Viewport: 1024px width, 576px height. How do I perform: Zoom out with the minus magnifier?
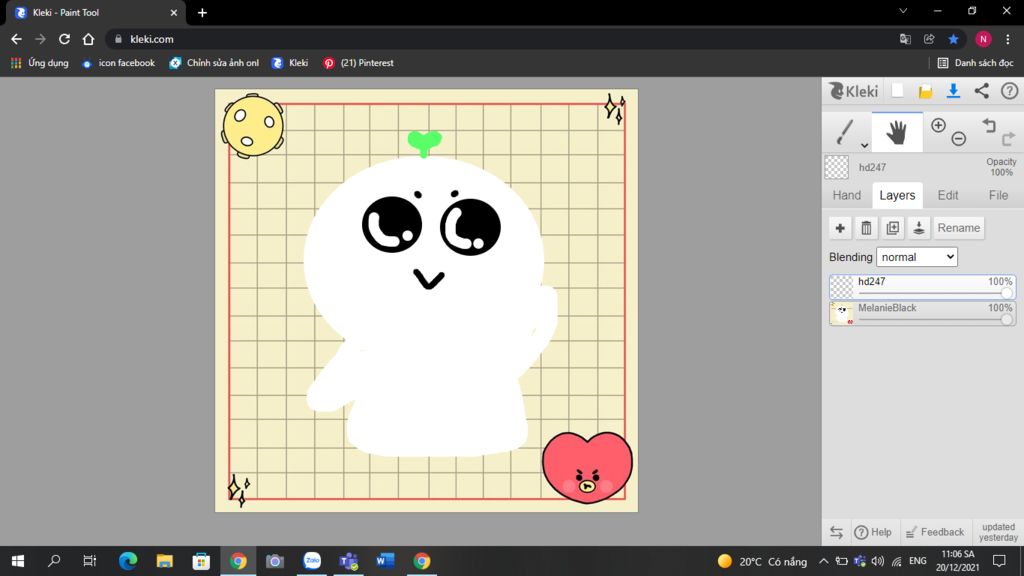tap(959, 138)
